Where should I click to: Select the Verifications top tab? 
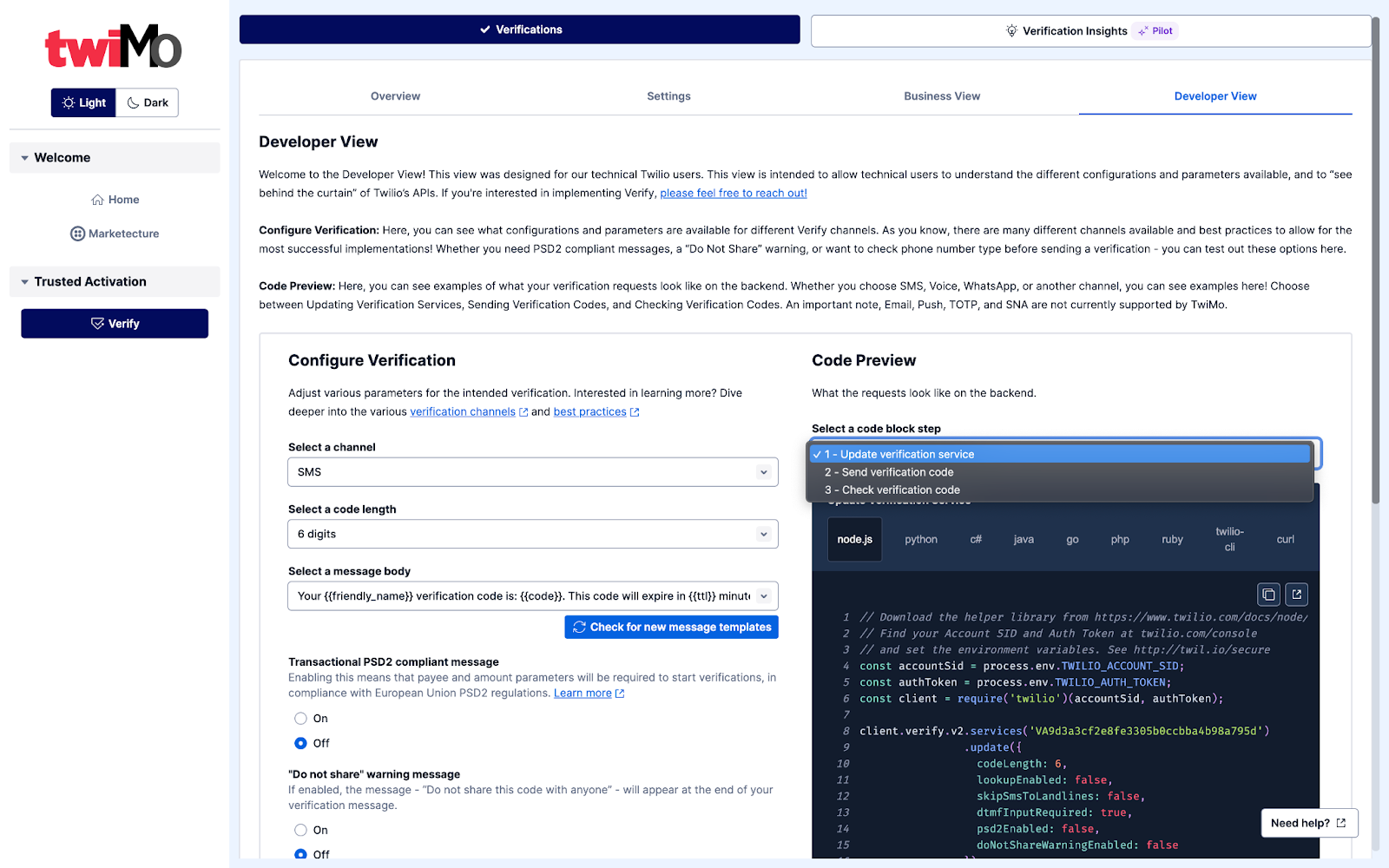pyautogui.click(x=520, y=30)
